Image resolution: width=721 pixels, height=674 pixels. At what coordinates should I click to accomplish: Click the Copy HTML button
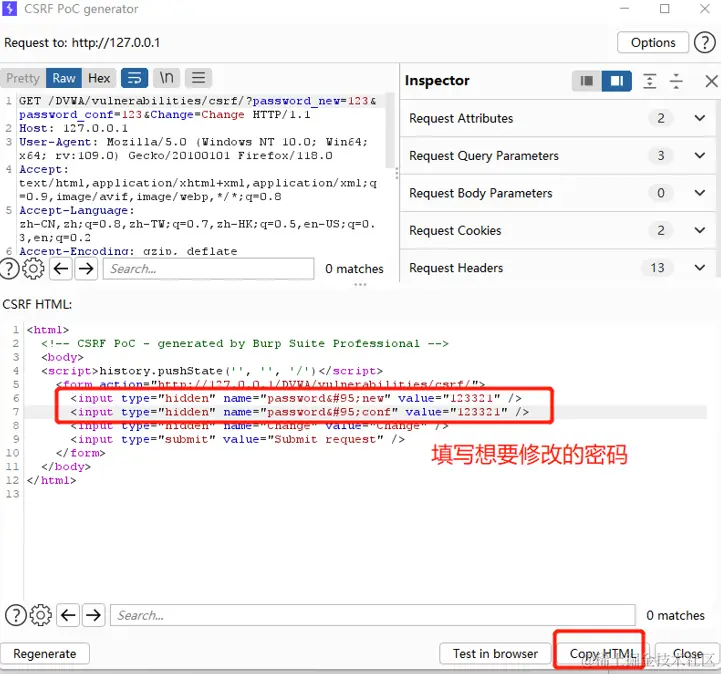602,653
